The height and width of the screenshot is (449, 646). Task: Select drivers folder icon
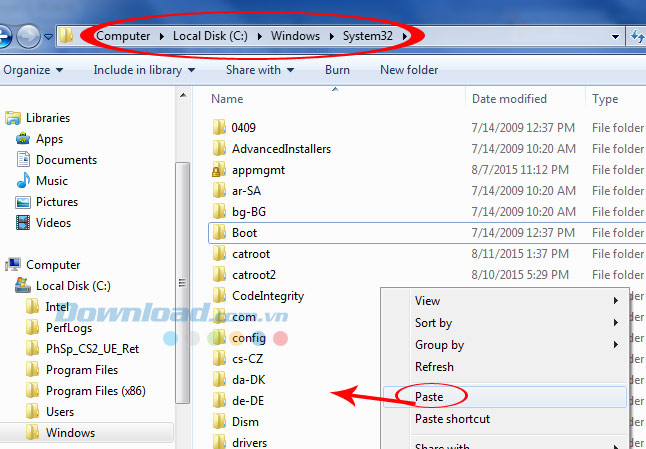[219, 442]
